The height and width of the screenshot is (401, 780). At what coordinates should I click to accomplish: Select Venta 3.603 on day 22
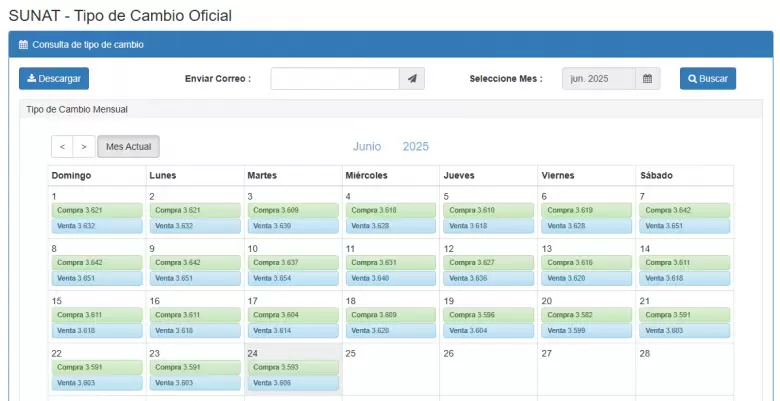tap(97, 383)
